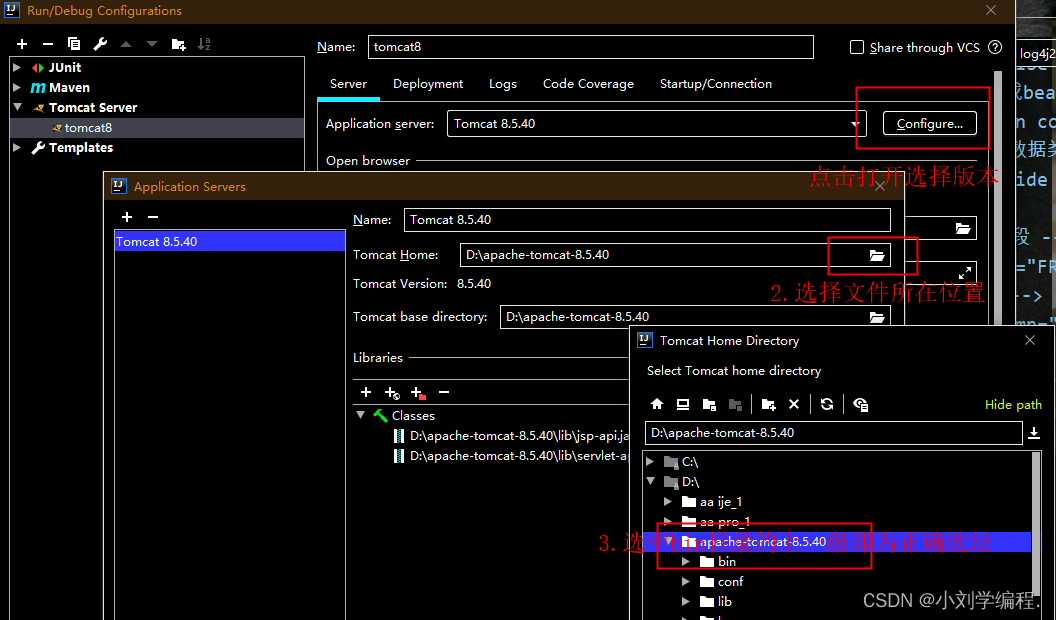Click the application server Name field
Viewport: 1056px width, 620px height.
(647, 220)
